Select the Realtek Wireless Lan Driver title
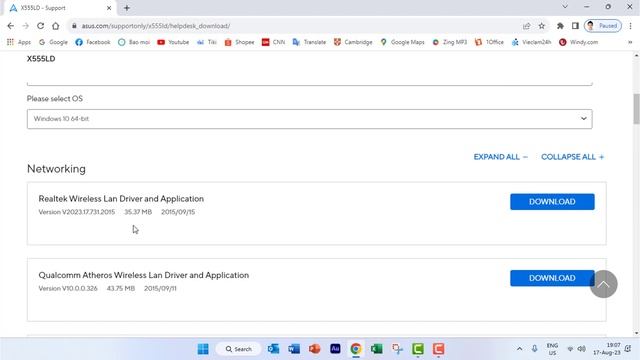Viewport: 640px width, 360px height. 121,199
